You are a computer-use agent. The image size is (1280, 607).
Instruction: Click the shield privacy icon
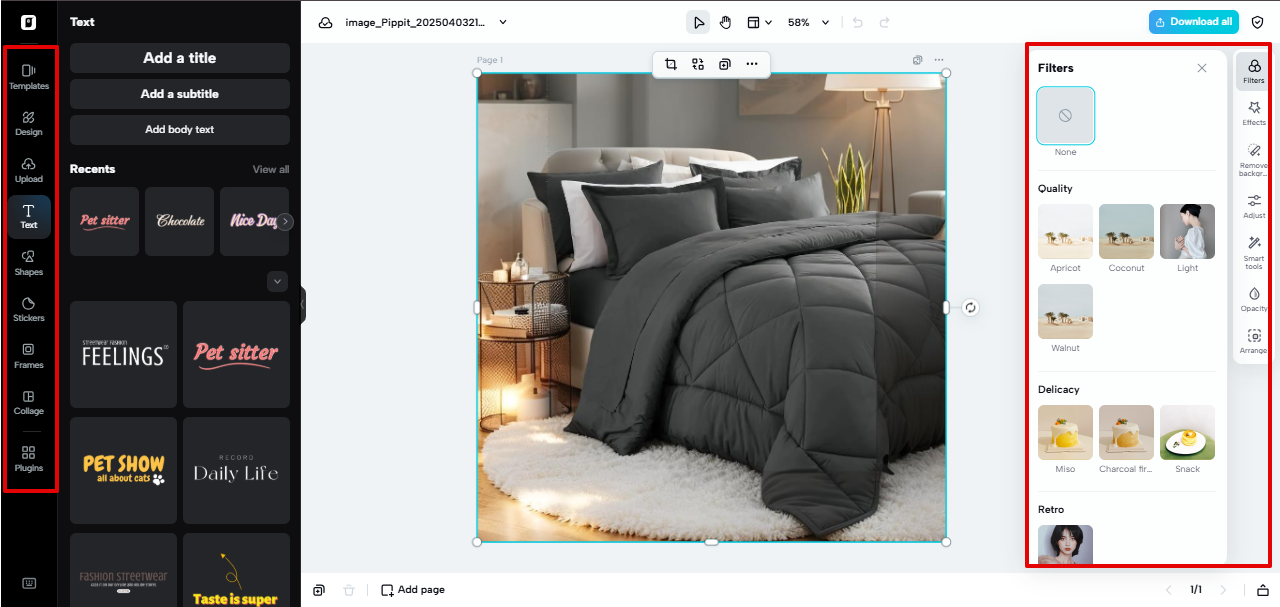[1258, 22]
